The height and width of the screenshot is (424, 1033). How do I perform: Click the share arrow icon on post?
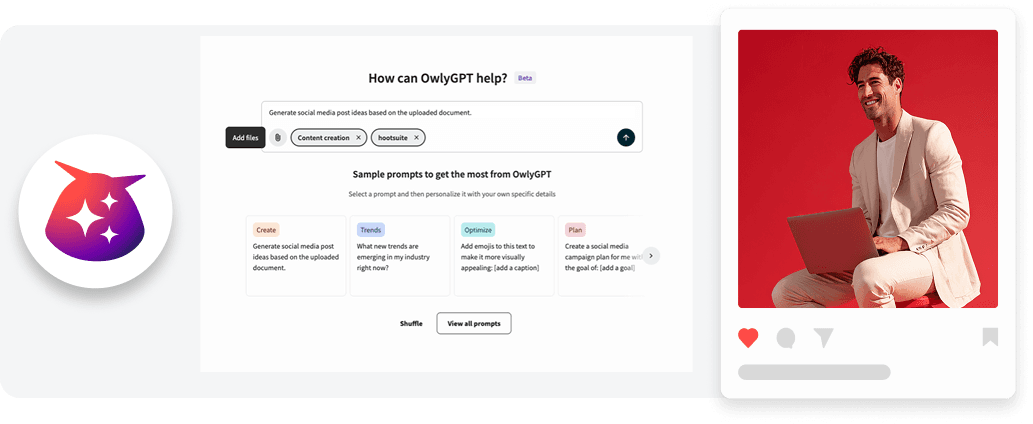click(x=823, y=338)
